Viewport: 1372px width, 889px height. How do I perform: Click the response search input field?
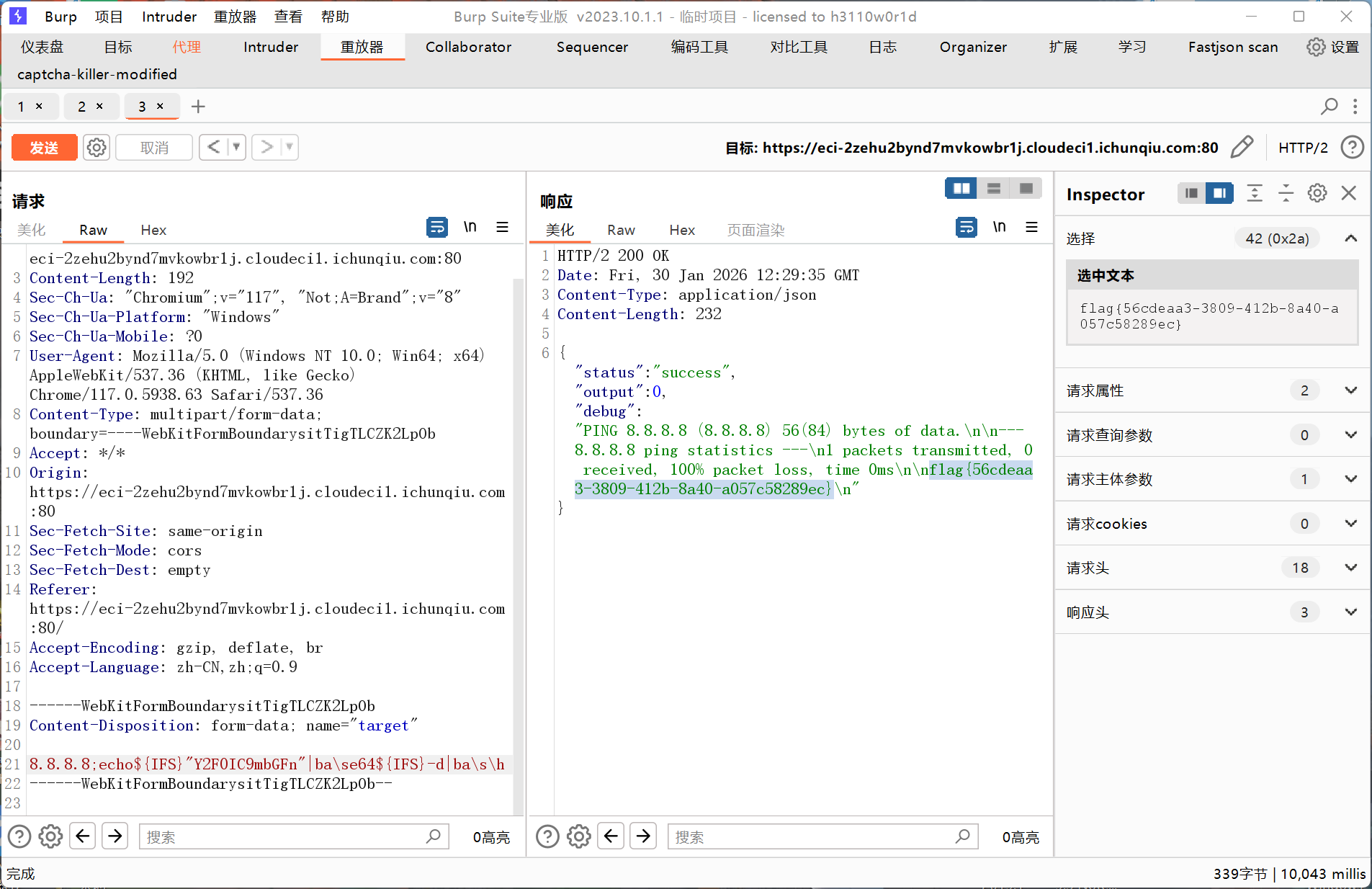point(822,836)
